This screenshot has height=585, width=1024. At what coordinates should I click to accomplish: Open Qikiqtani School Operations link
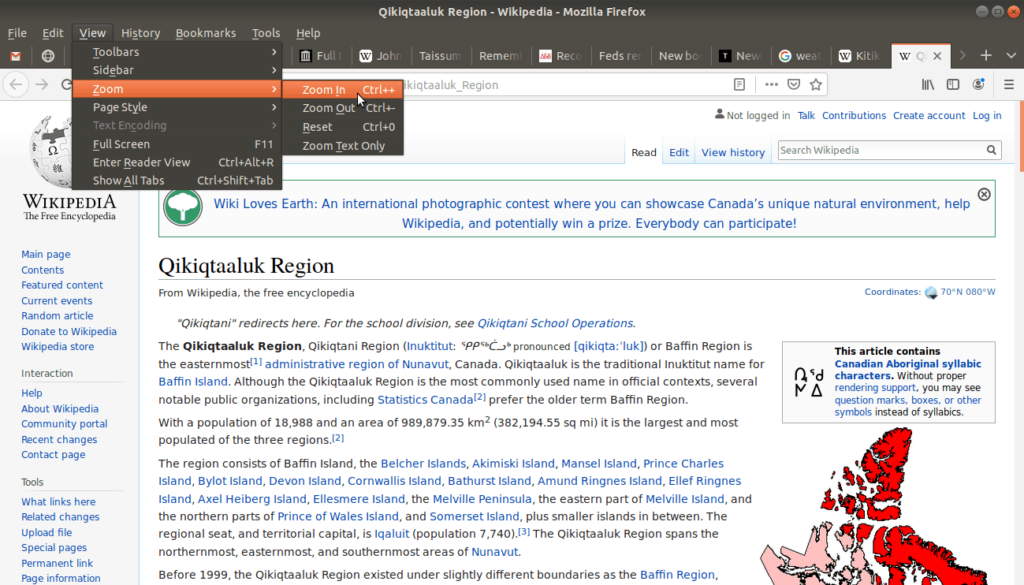[555, 323]
